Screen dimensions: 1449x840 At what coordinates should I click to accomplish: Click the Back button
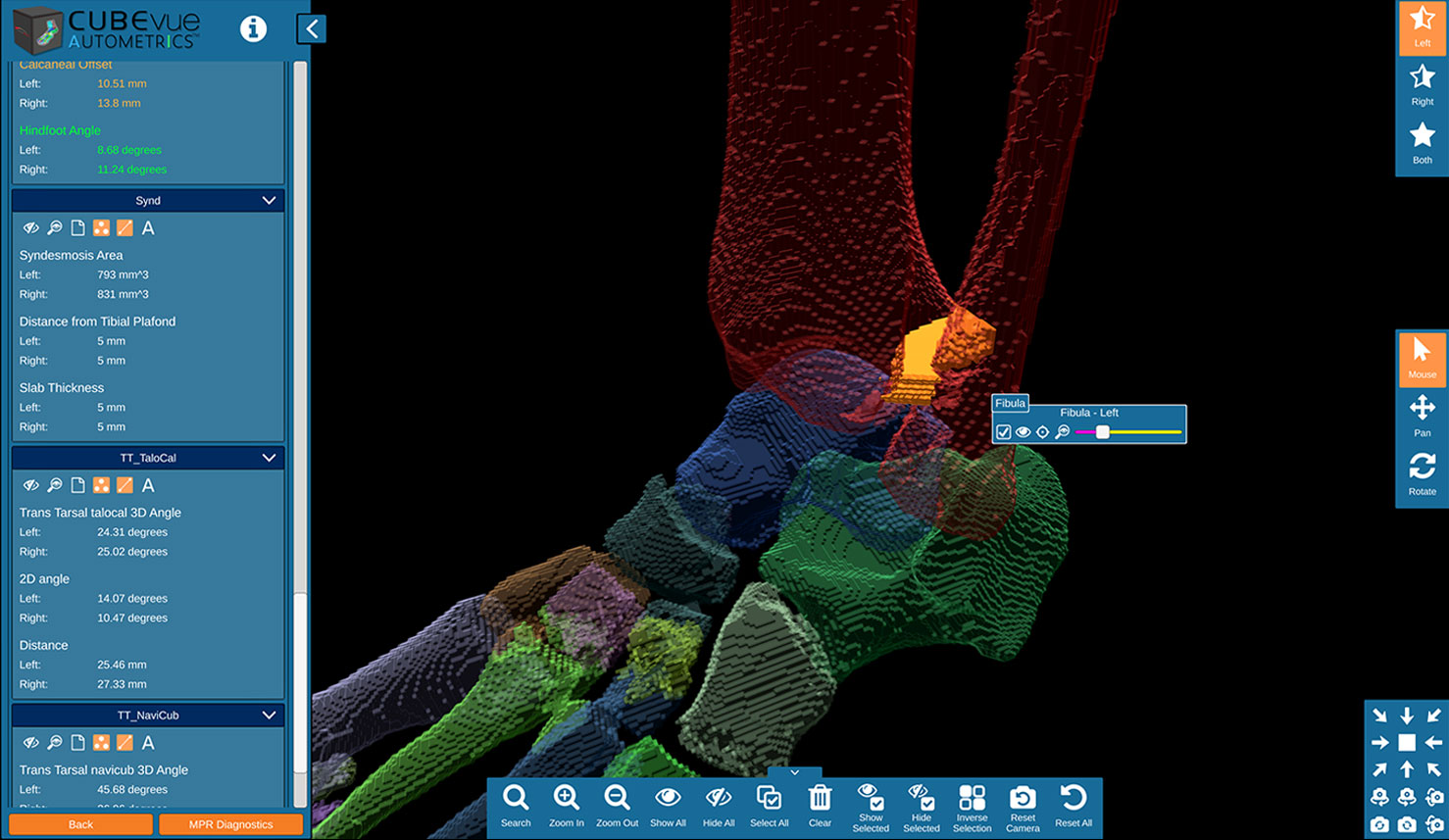(x=80, y=824)
